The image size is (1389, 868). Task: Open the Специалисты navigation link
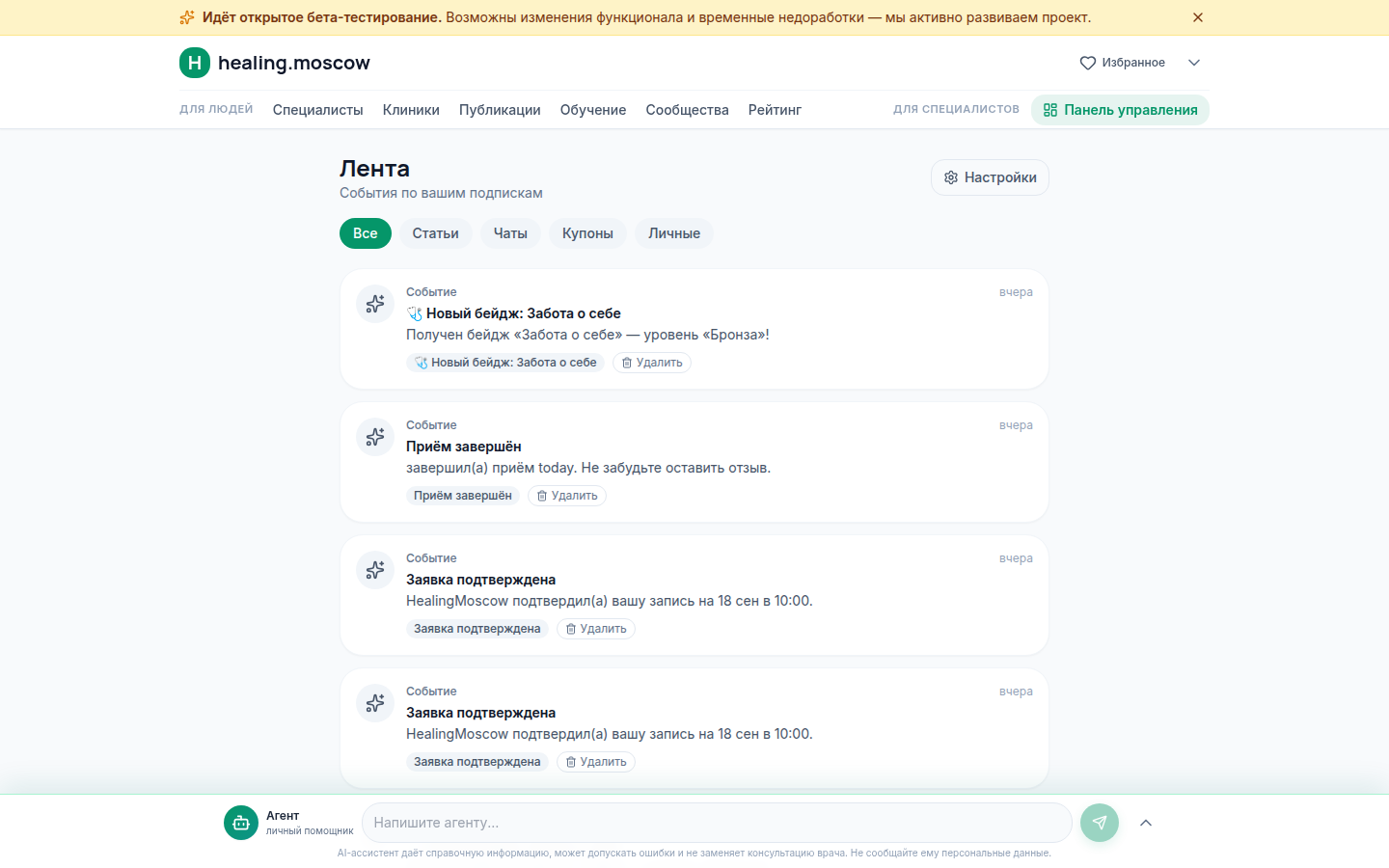(x=318, y=110)
